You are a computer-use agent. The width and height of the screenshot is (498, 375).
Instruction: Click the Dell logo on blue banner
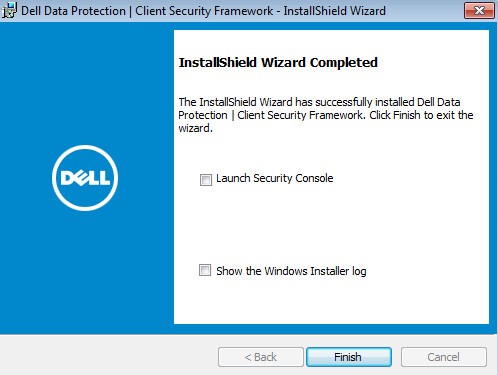click(85, 178)
